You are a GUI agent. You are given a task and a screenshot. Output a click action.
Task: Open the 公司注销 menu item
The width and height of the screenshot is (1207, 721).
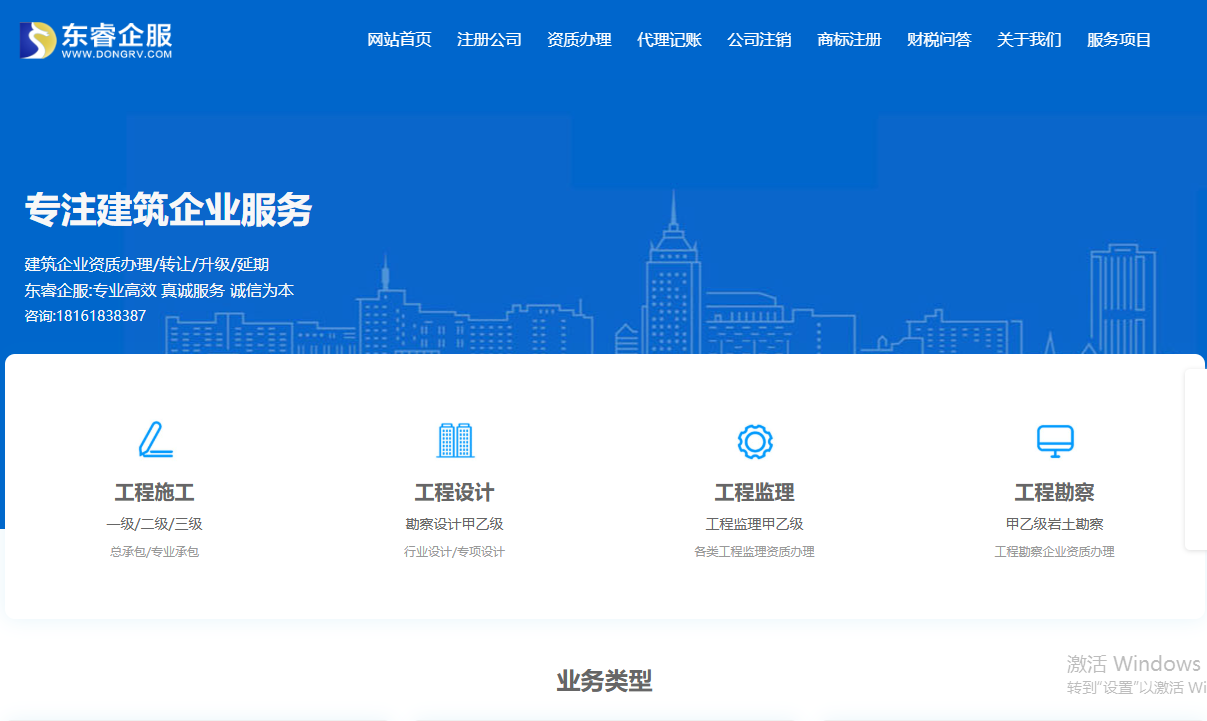[x=759, y=40]
